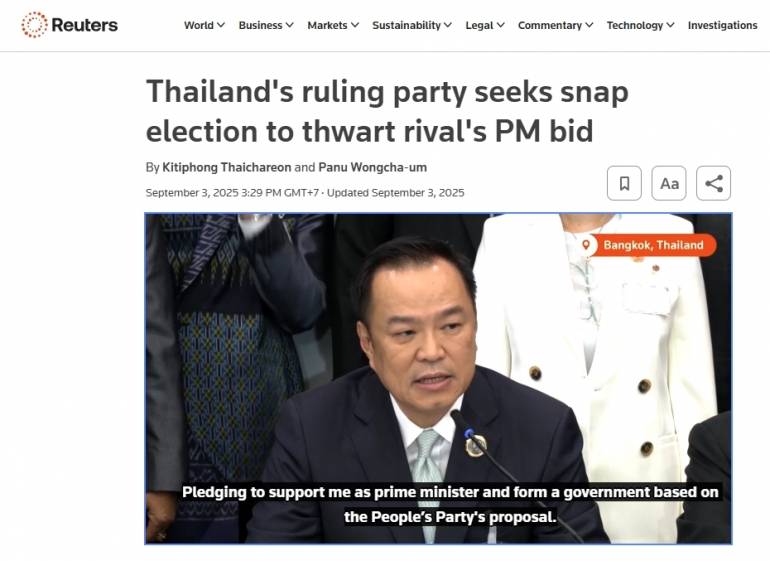The height and width of the screenshot is (561, 770).
Task: Expand the Technology dropdown chevron
Action: click(670, 25)
